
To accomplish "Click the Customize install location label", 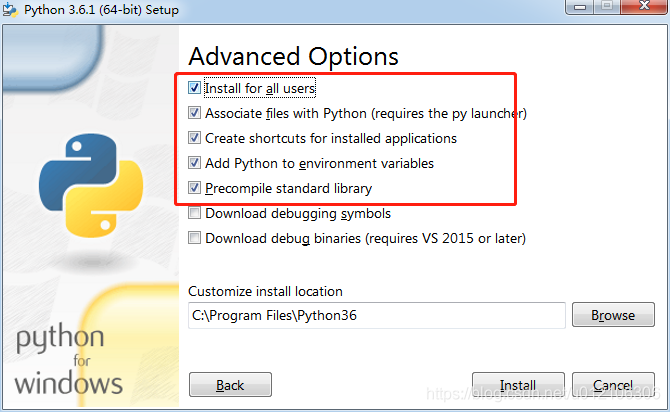I will click(265, 291).
